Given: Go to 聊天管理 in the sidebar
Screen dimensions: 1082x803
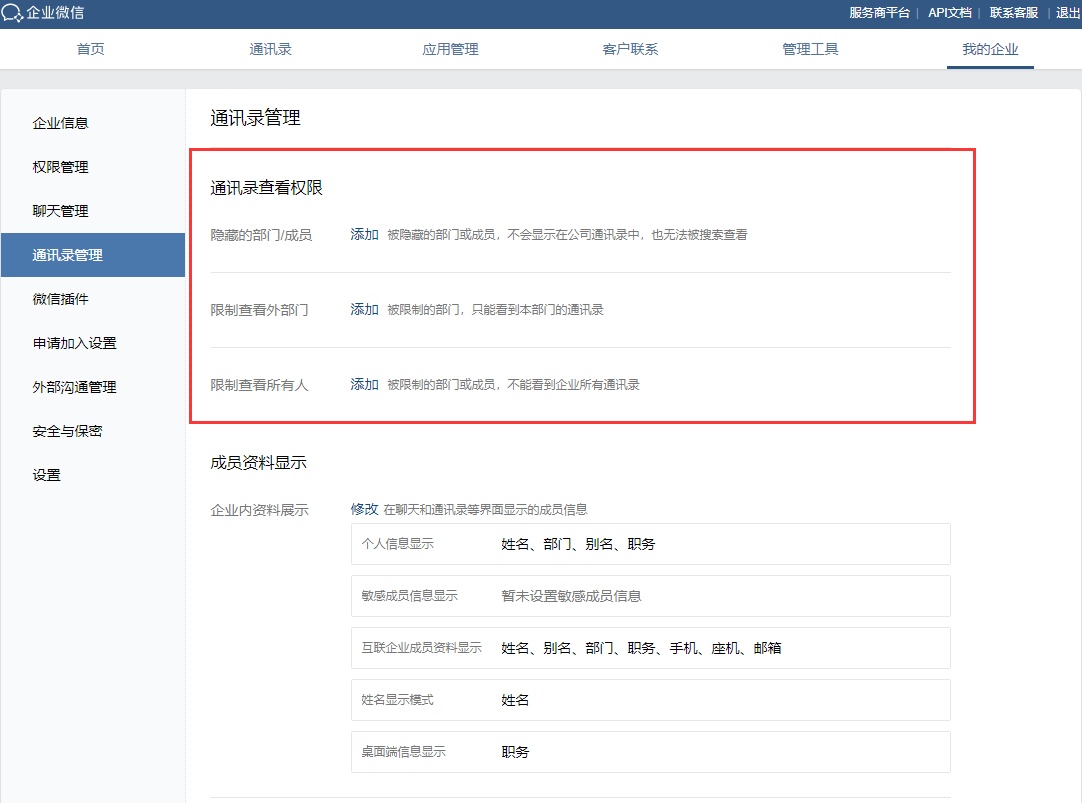Looking at the screenshot, I should 61,211.
